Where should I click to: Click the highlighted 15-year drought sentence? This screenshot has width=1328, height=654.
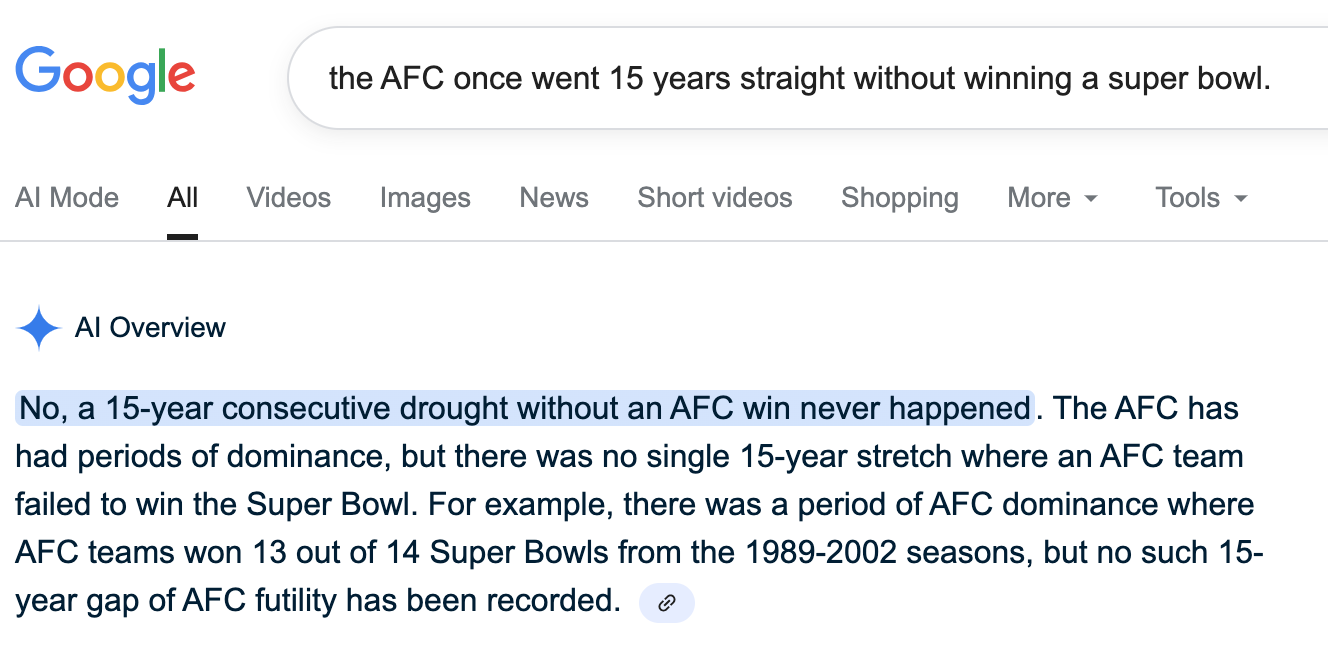pyautogui.click(x=525, y=408)
